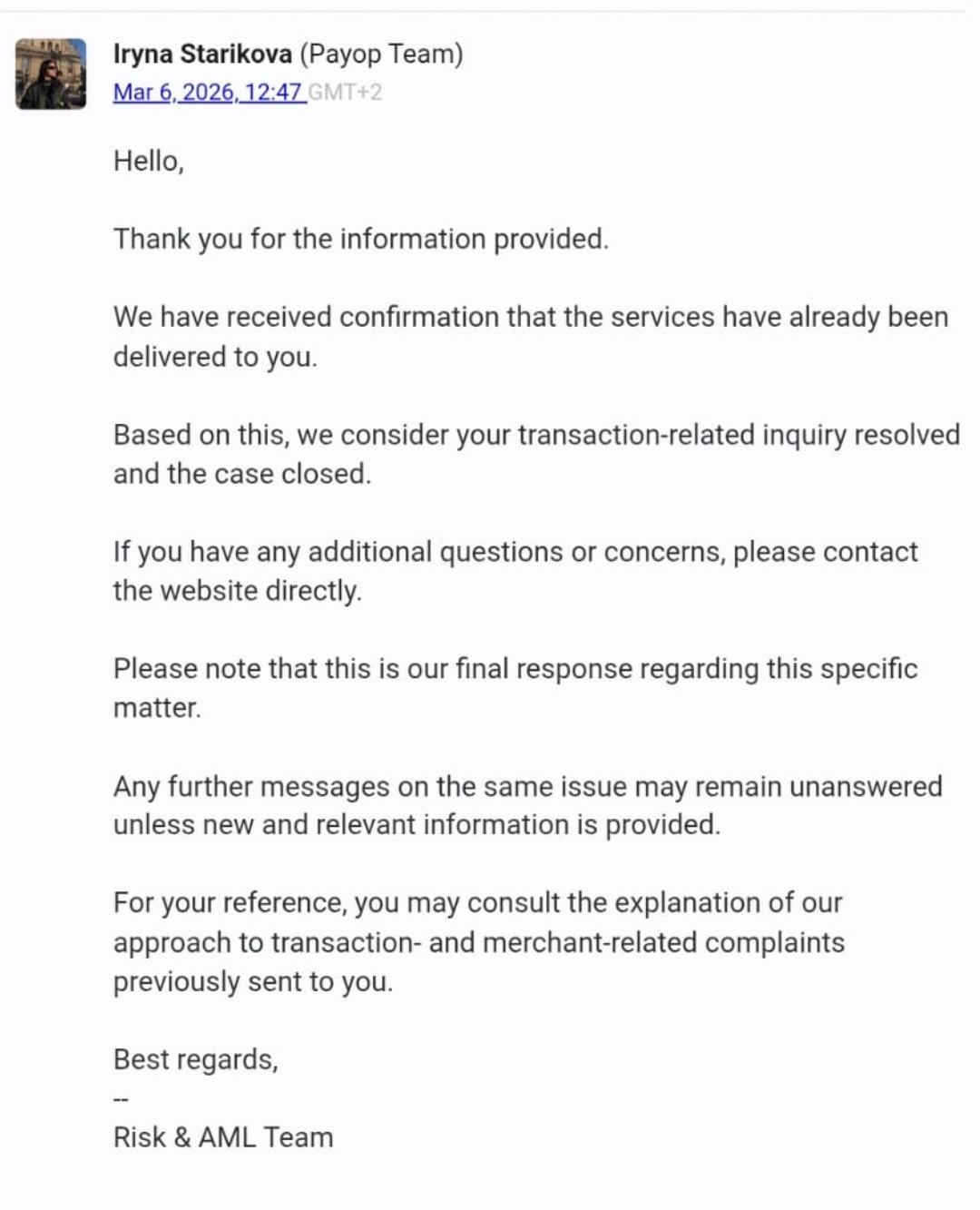The image size is (980, 1210).
Task: Click the GMT+2 timezone text
Action: [x=346, y=93]
